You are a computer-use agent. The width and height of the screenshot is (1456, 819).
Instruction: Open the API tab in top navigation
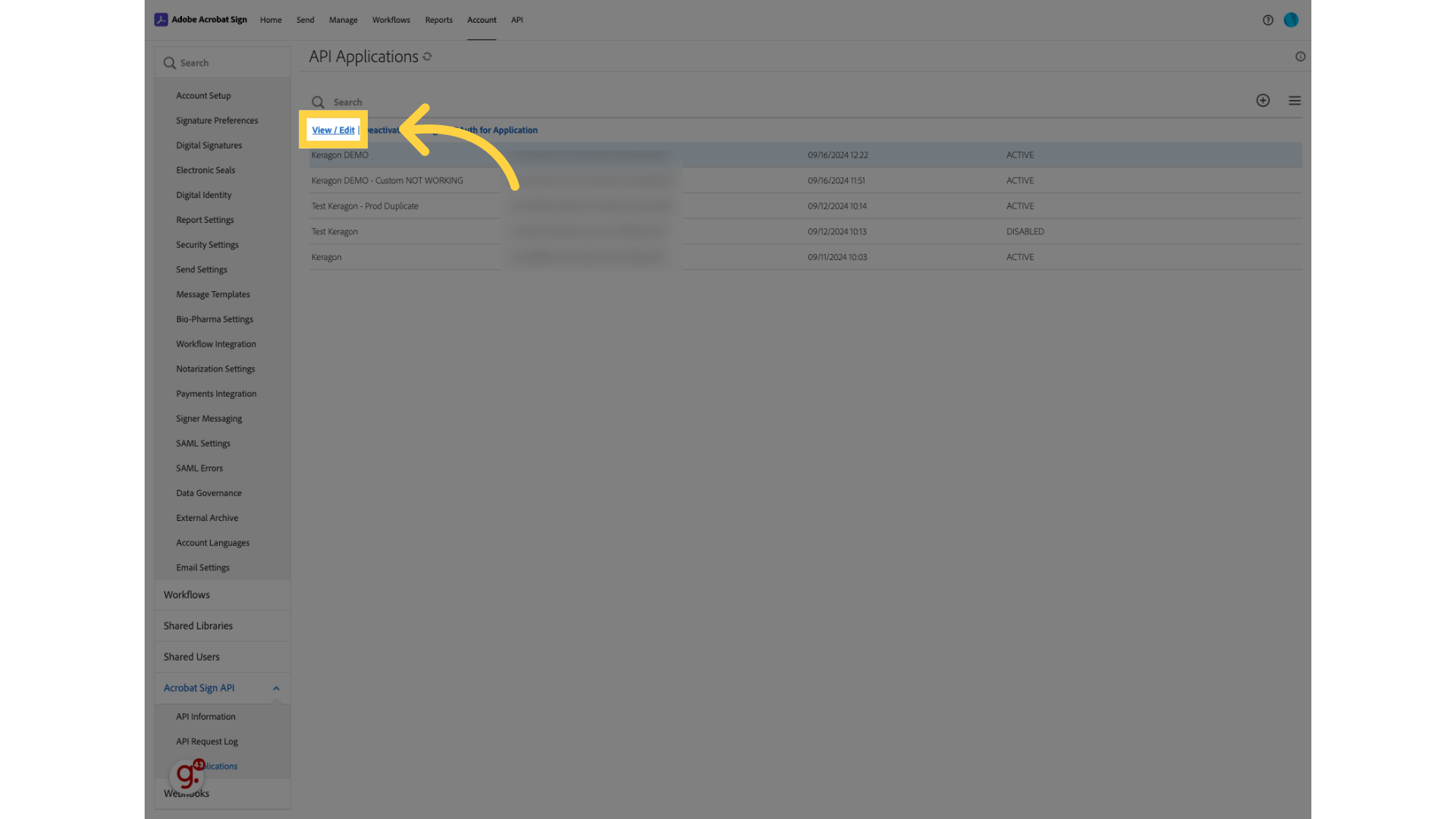[517, 20]
